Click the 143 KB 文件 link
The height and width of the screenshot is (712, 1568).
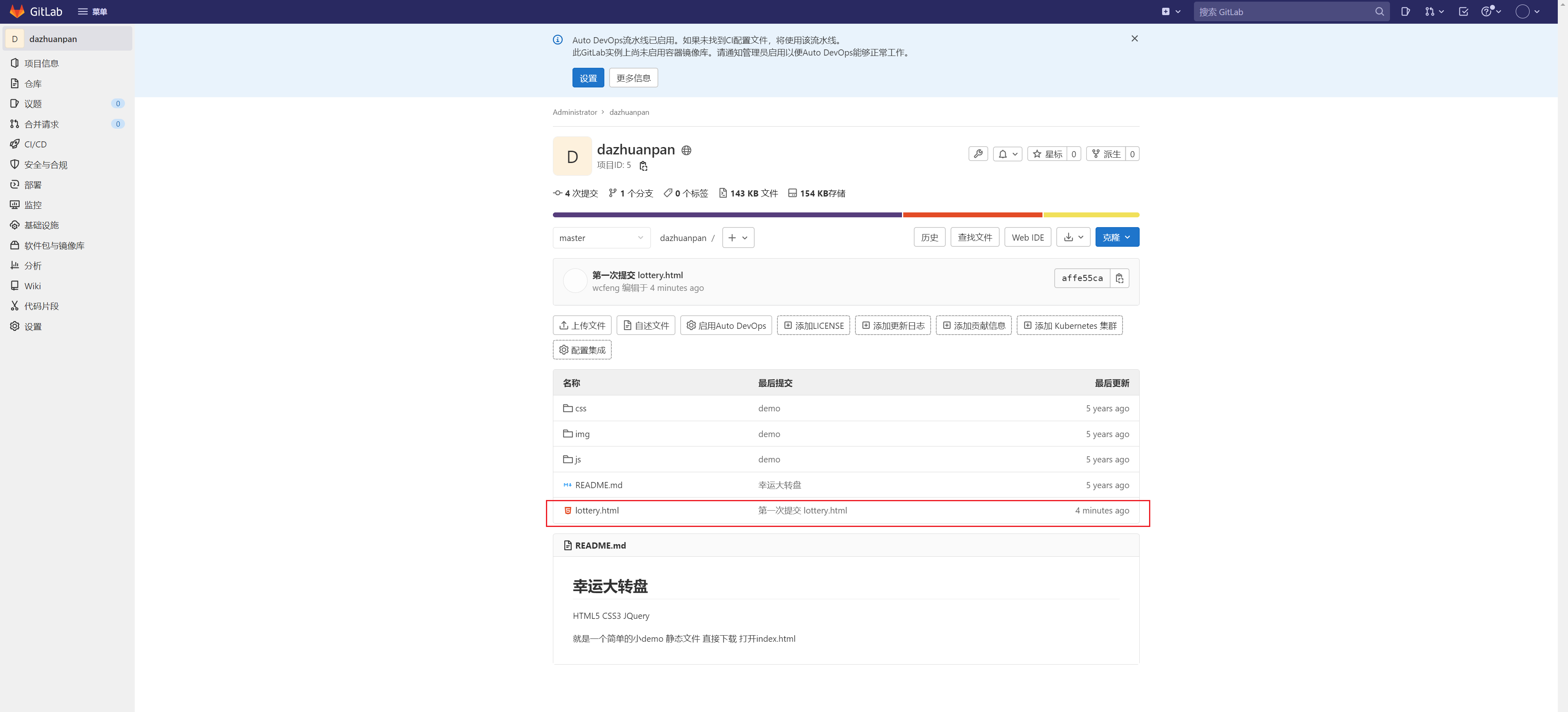[748, 193]
